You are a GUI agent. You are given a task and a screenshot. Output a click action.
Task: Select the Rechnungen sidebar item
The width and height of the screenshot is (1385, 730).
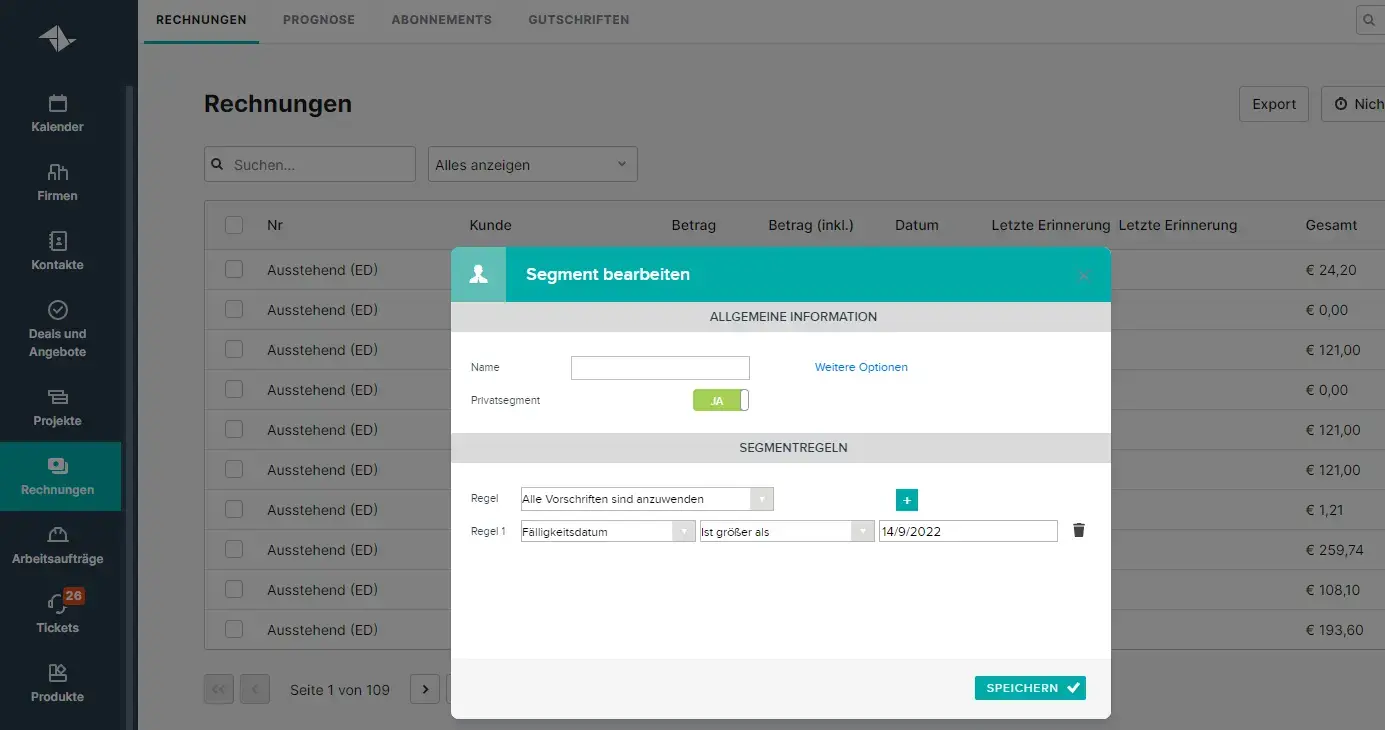[x=58, y=477]
